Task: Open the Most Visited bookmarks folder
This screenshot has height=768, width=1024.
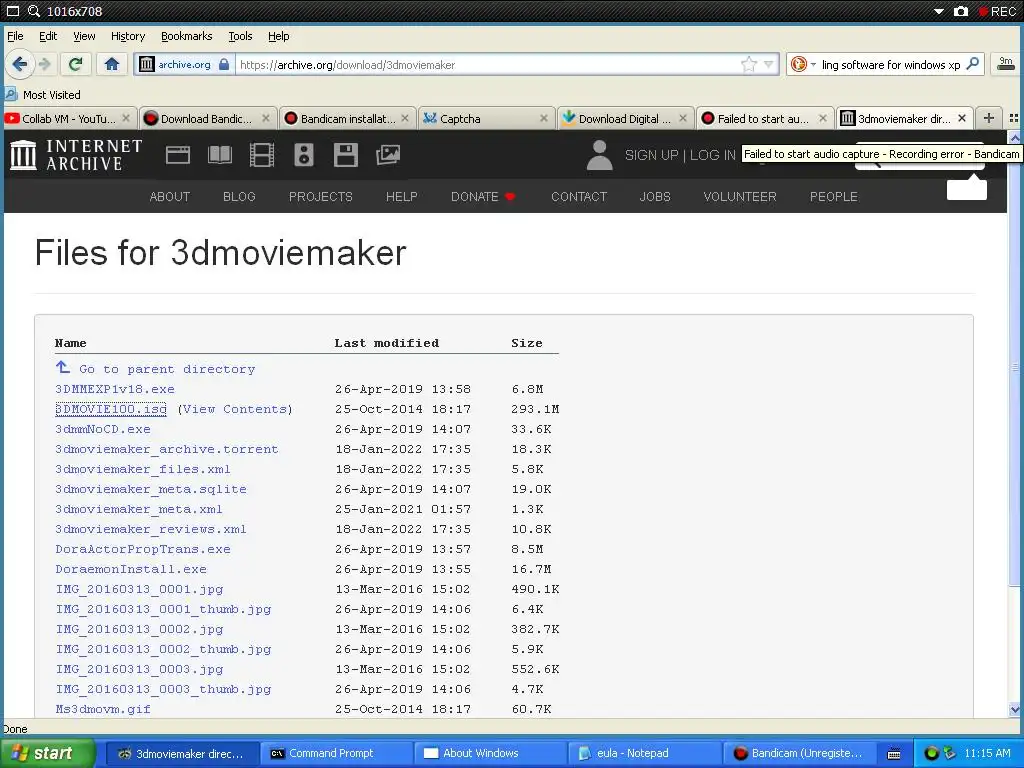Action: tap(43, 95)
